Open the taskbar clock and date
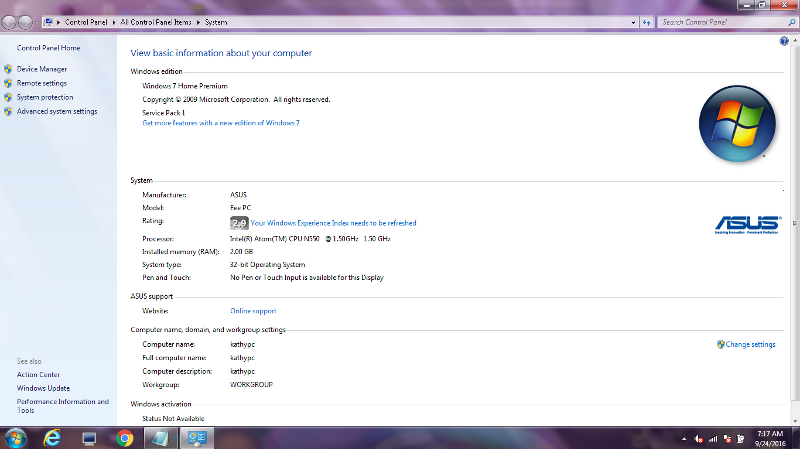This screenshot has height=449, width=800. 770,437
